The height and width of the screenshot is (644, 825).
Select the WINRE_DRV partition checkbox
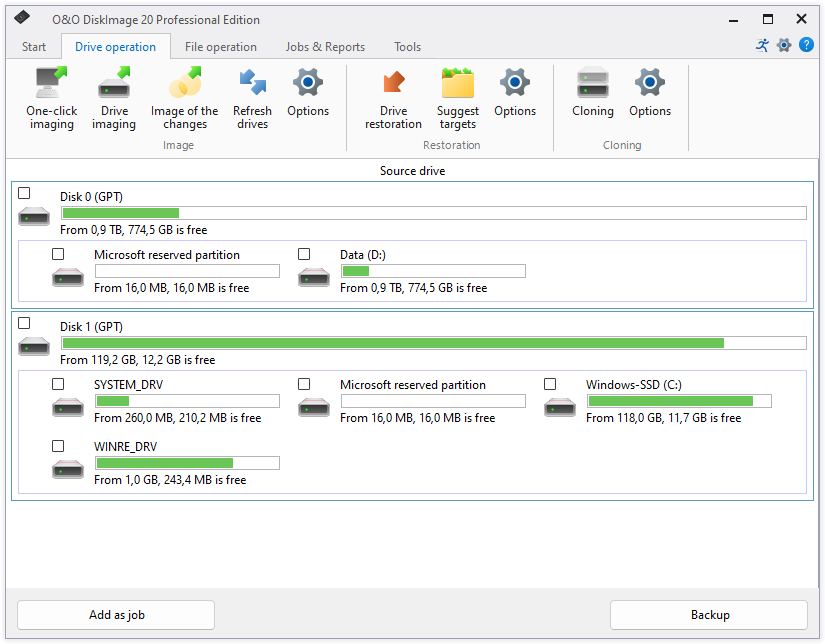coord(58,446)
